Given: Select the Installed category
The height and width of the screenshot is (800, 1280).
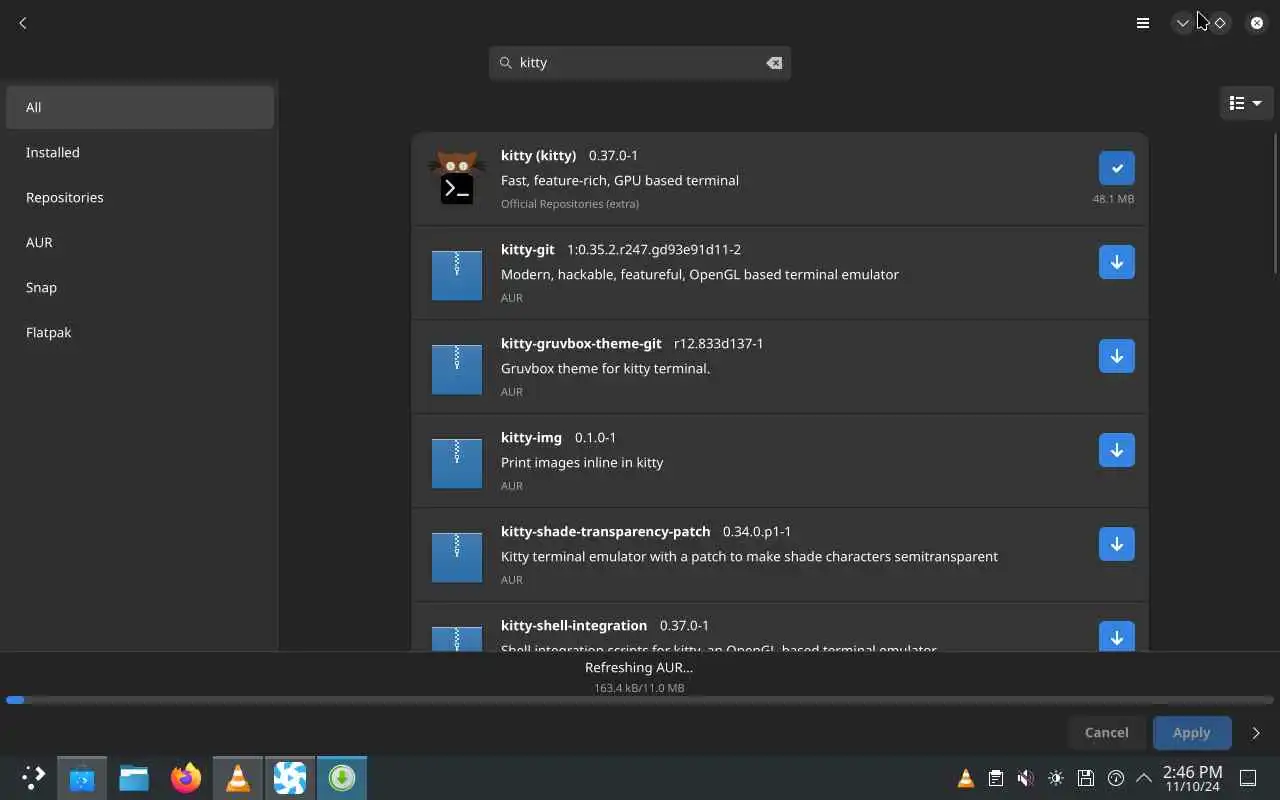Looking at the screenshot, I should (140, 152).
